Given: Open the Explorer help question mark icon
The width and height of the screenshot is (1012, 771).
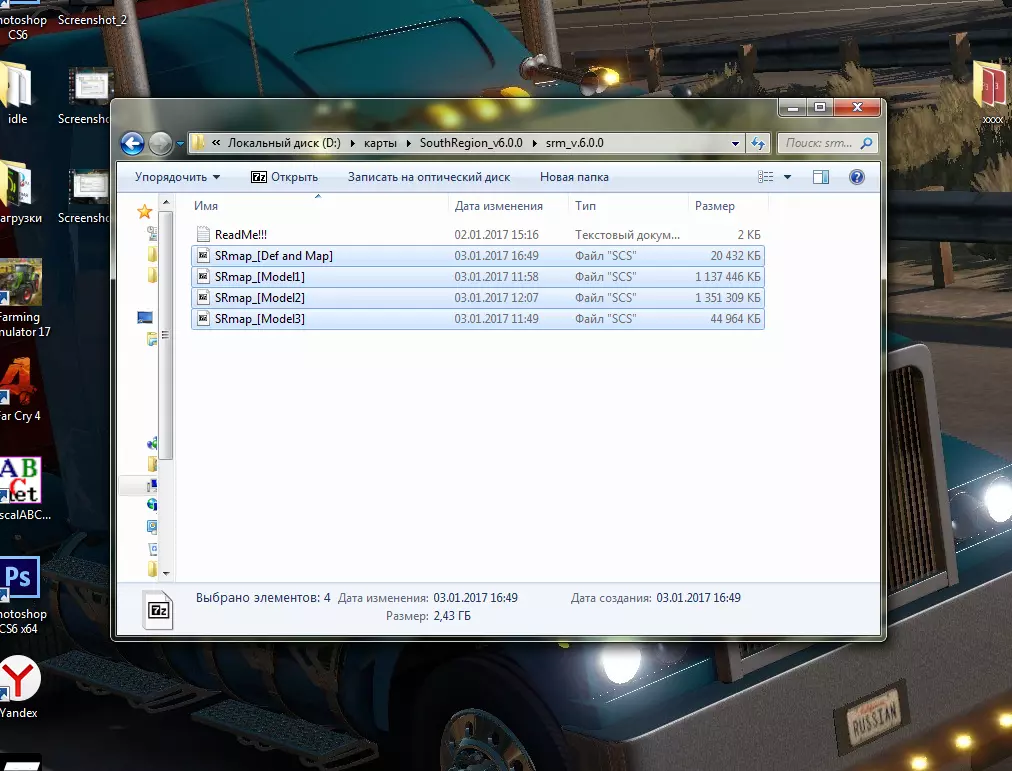Looking at the screenshot, I should tap(856, 177).
